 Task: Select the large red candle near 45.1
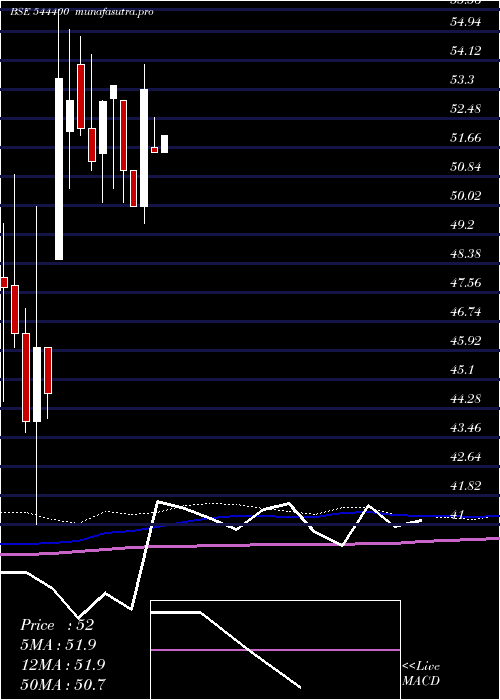[26, 377]
